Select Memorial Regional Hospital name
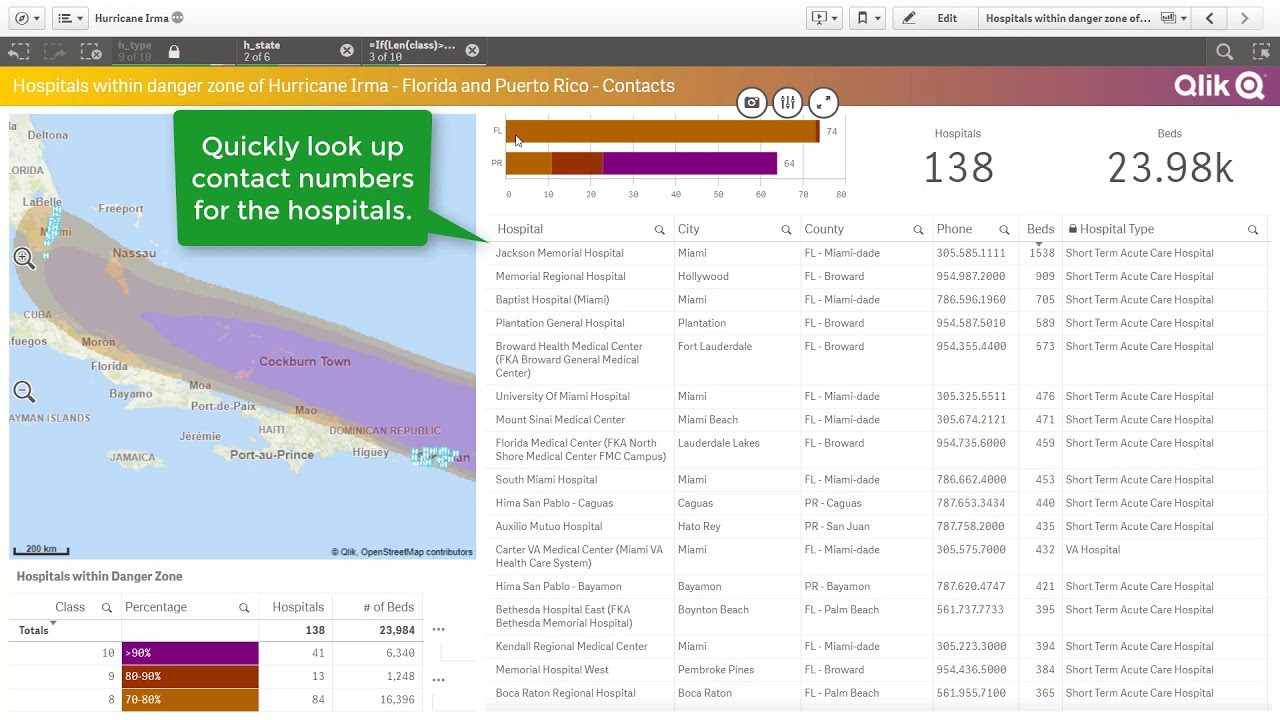Viewport: 1280px width, 720px height. [x=560, y=276]
